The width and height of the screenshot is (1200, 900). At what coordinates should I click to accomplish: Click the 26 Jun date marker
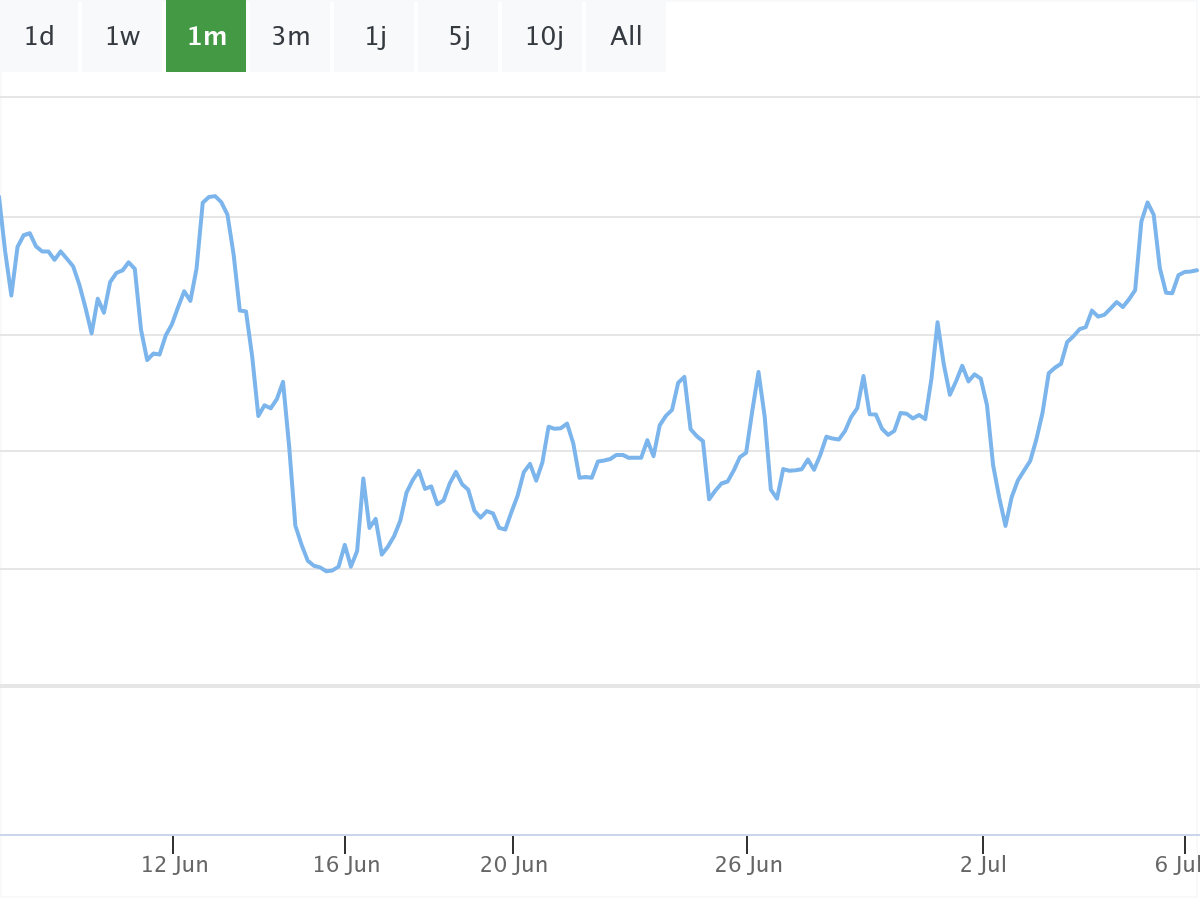(x=748, y=865)
